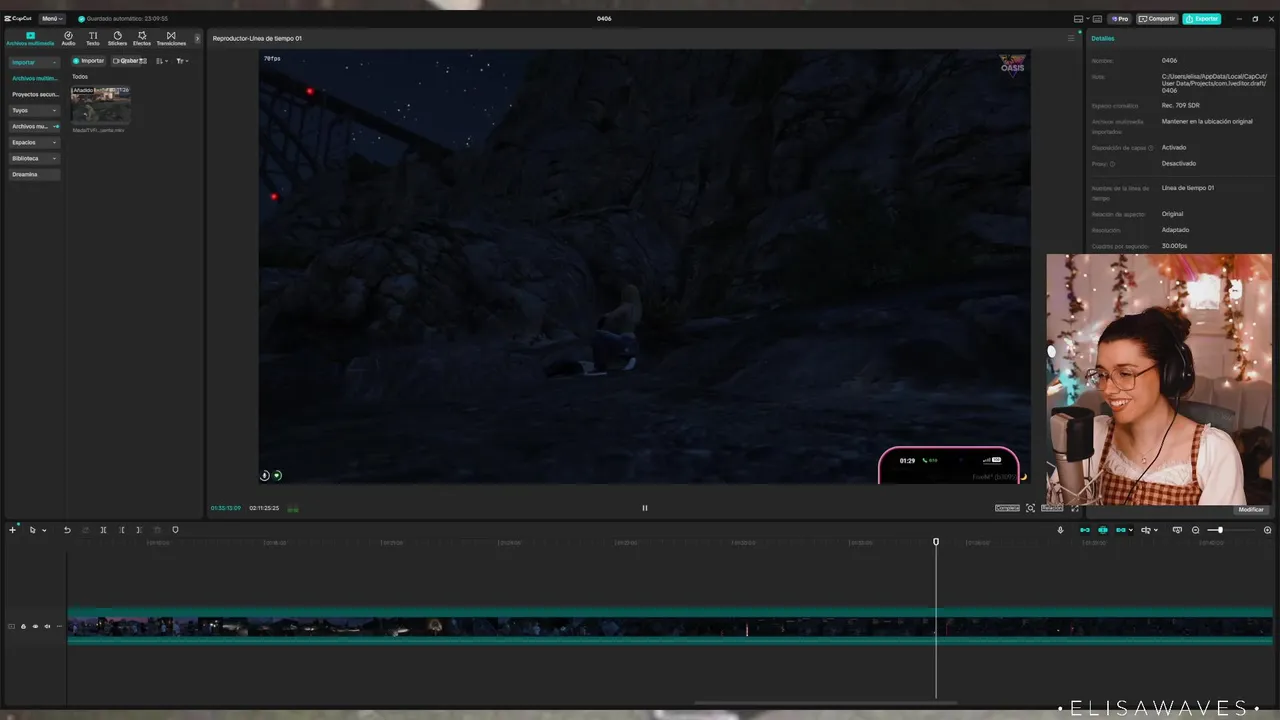Screen dimensions: 1280x720
Task: Zoom out timeline with minus icon
Action: 1196,530
